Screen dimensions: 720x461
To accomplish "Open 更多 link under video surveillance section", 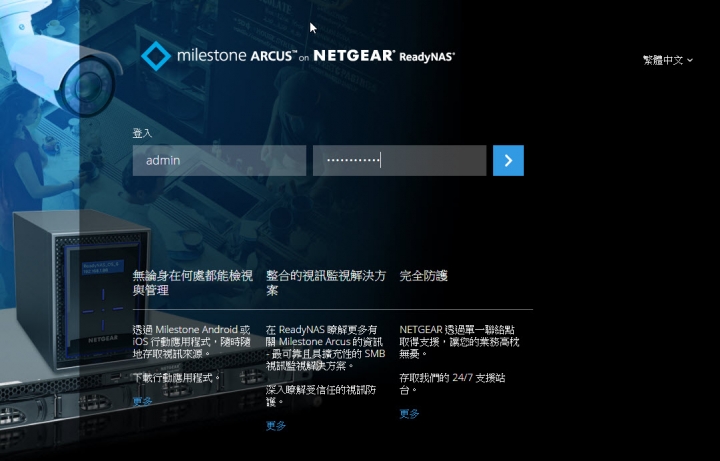I will pyautogui.click(x=276, y=426).
